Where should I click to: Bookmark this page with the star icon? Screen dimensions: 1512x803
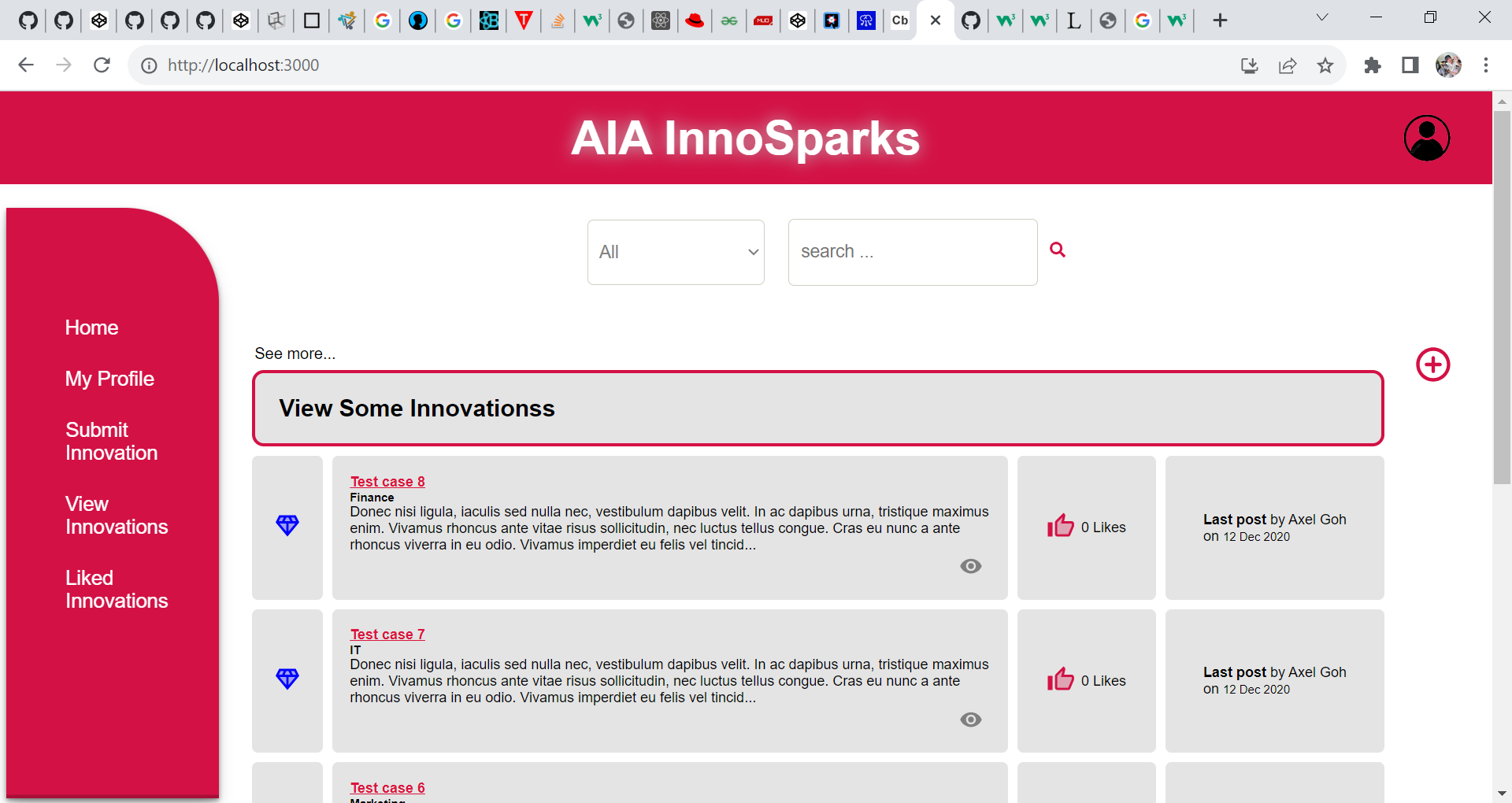pos(1325,65)
